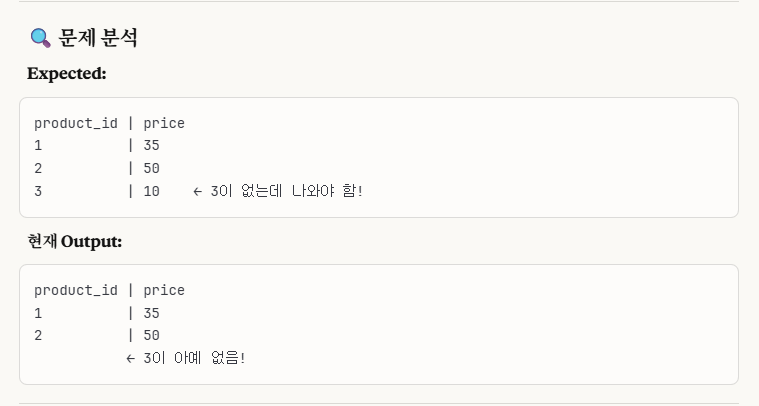Click the 아예 없음! comment text
The image size is (759, 406).
(210, 358)
